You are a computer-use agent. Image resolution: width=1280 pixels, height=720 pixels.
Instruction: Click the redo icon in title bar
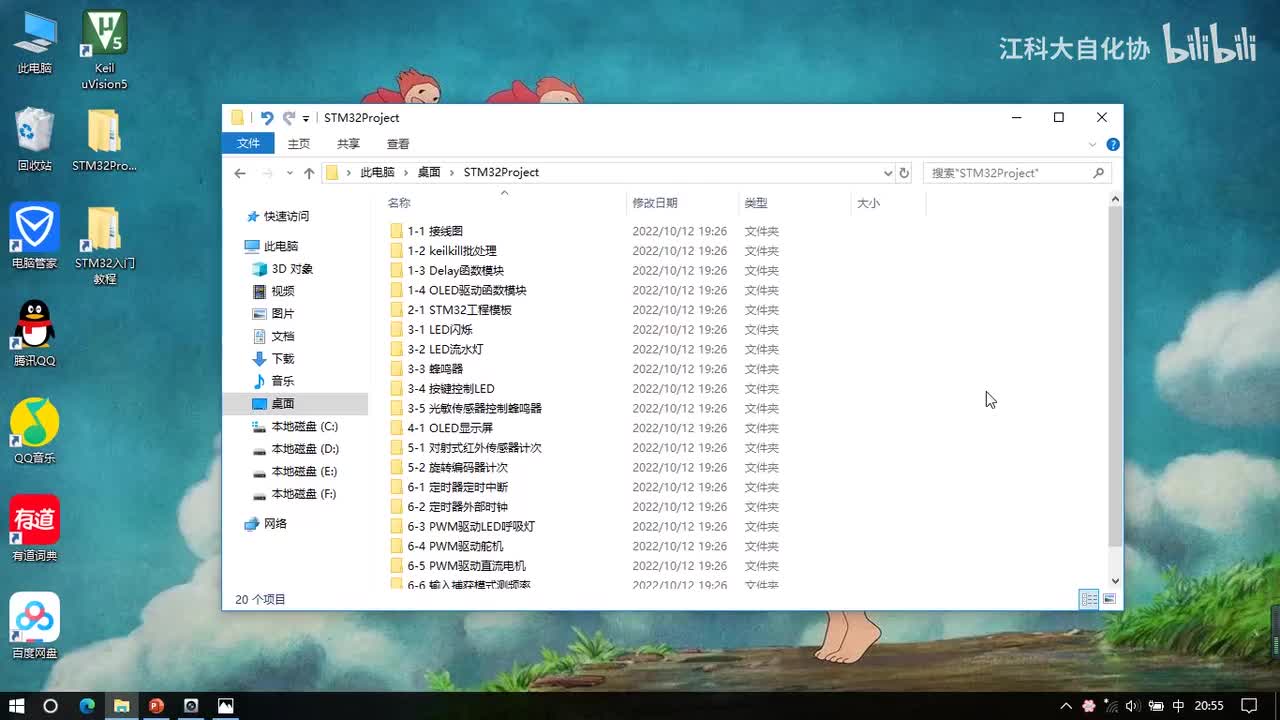pyautogui.click(x=289, y=118)
